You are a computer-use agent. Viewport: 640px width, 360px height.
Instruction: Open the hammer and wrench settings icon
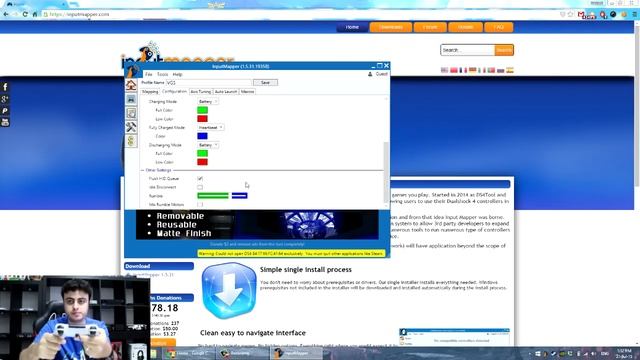pyautogui.click(x=131, y=127)
